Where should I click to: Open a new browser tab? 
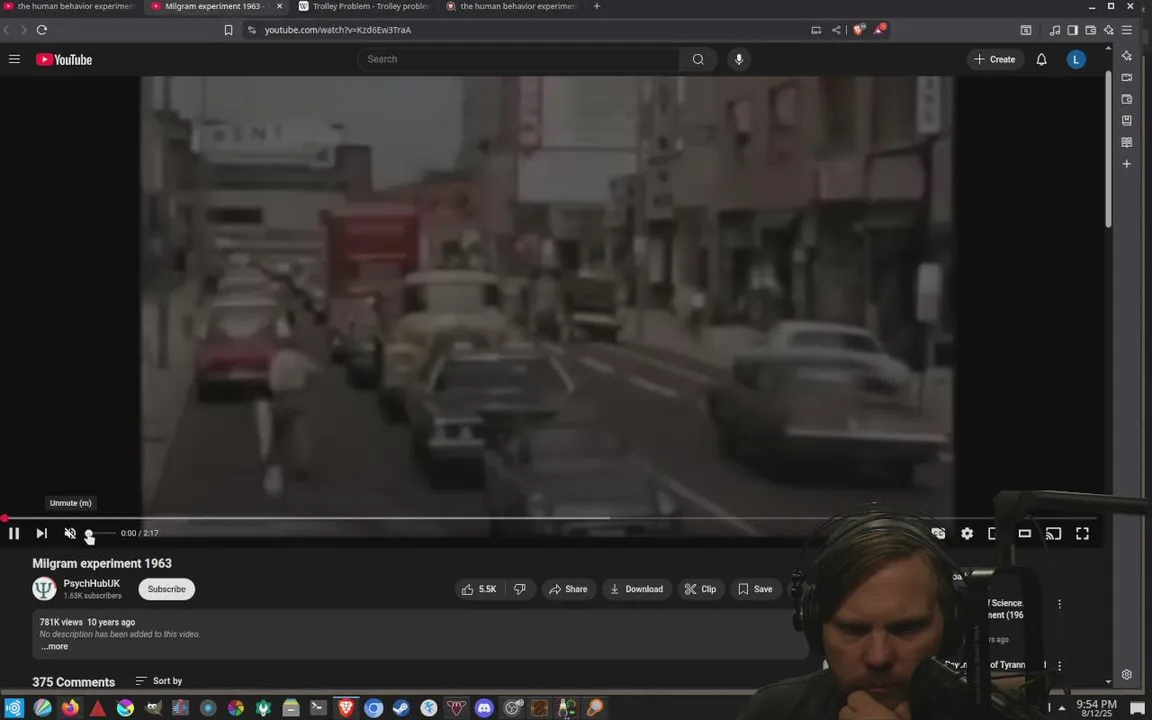(597, 7)
